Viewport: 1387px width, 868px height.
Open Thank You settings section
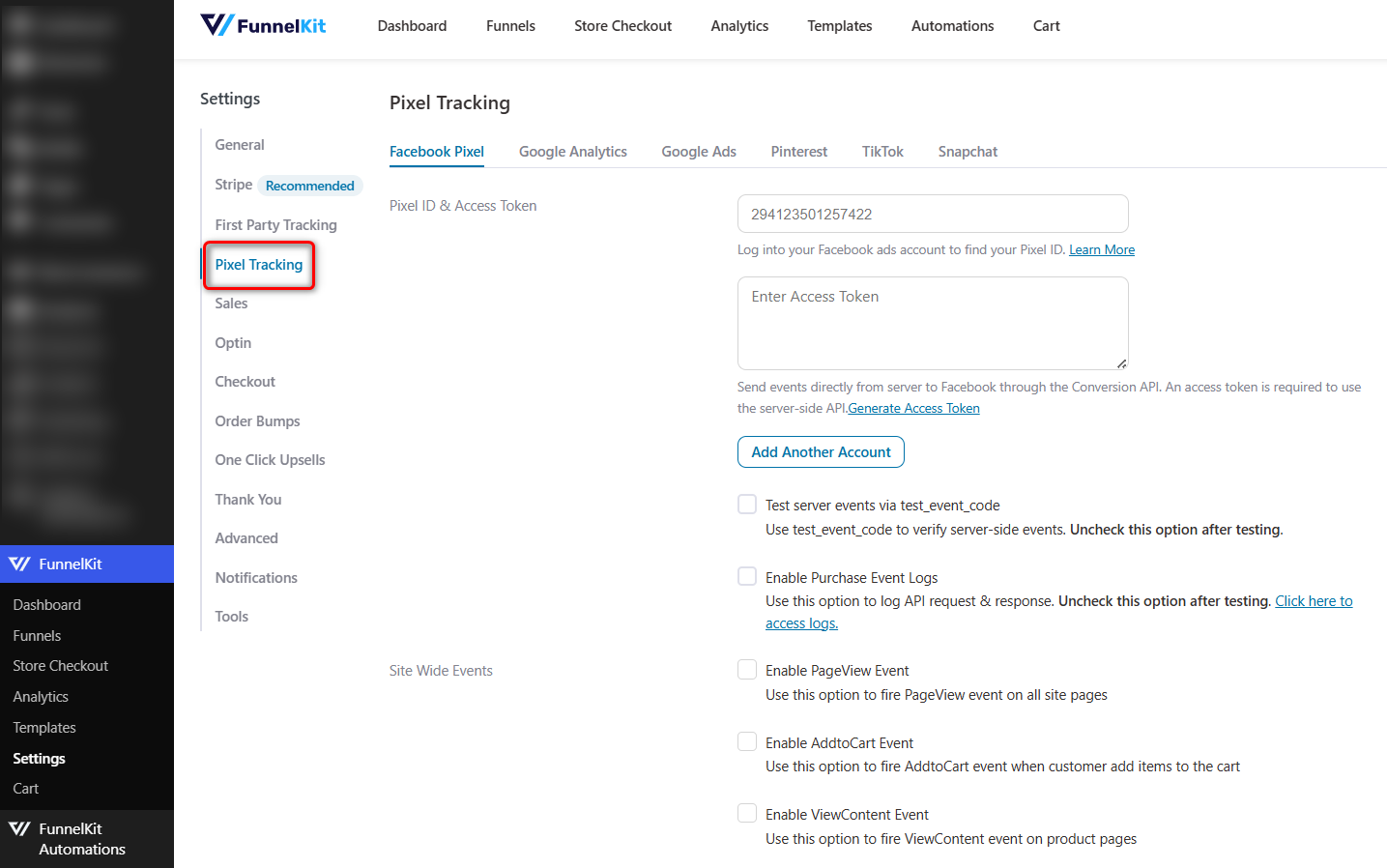pos(248,500)
